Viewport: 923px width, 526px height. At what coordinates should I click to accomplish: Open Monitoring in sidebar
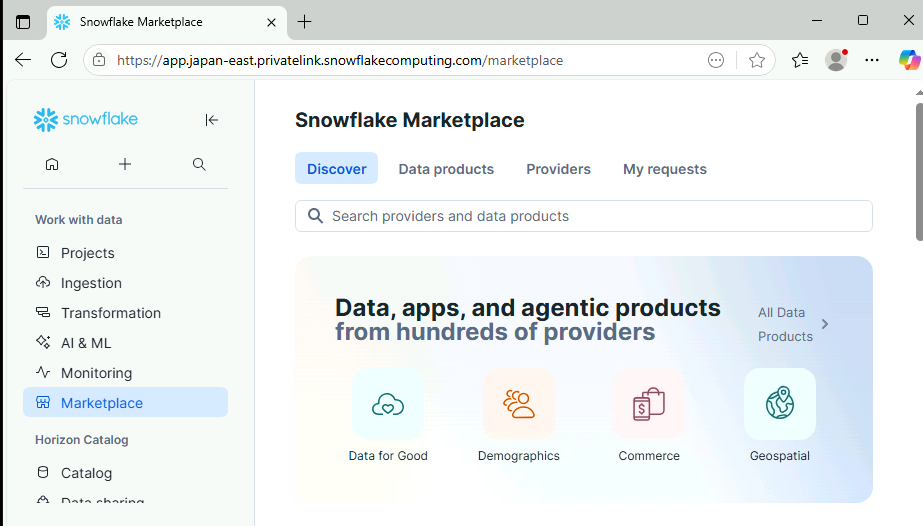[x=96, y=373]
